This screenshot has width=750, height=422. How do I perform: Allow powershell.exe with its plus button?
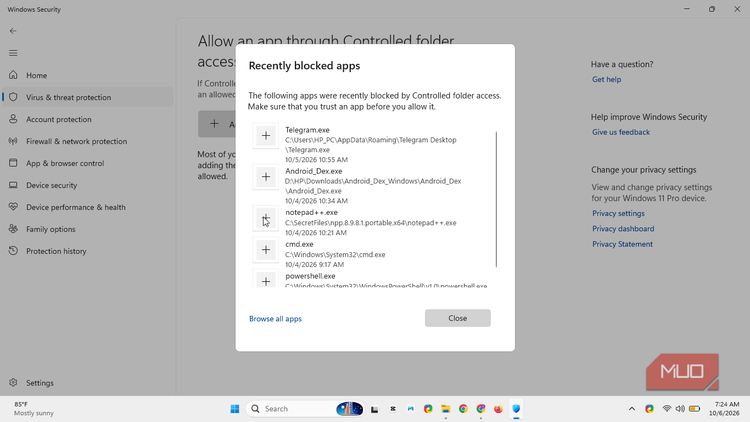(265, 279)
